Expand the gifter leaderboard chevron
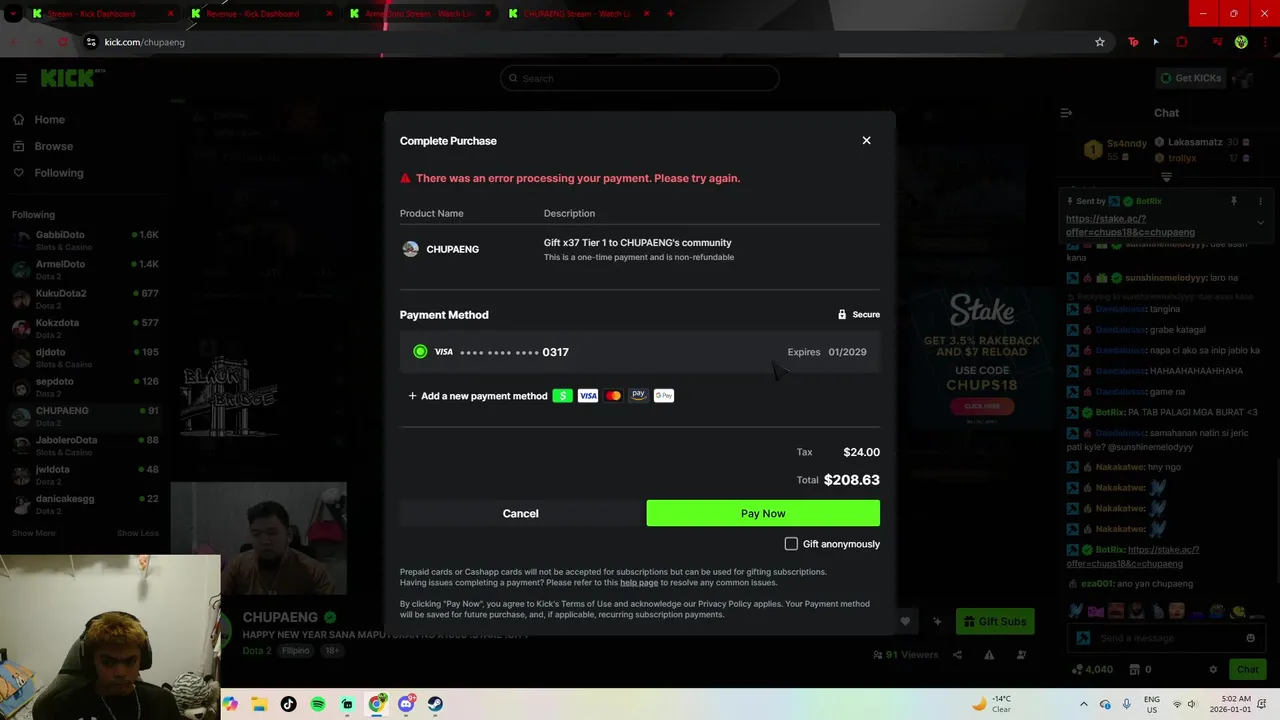Screen dimensions: 1280x720 coord(1166,177)
